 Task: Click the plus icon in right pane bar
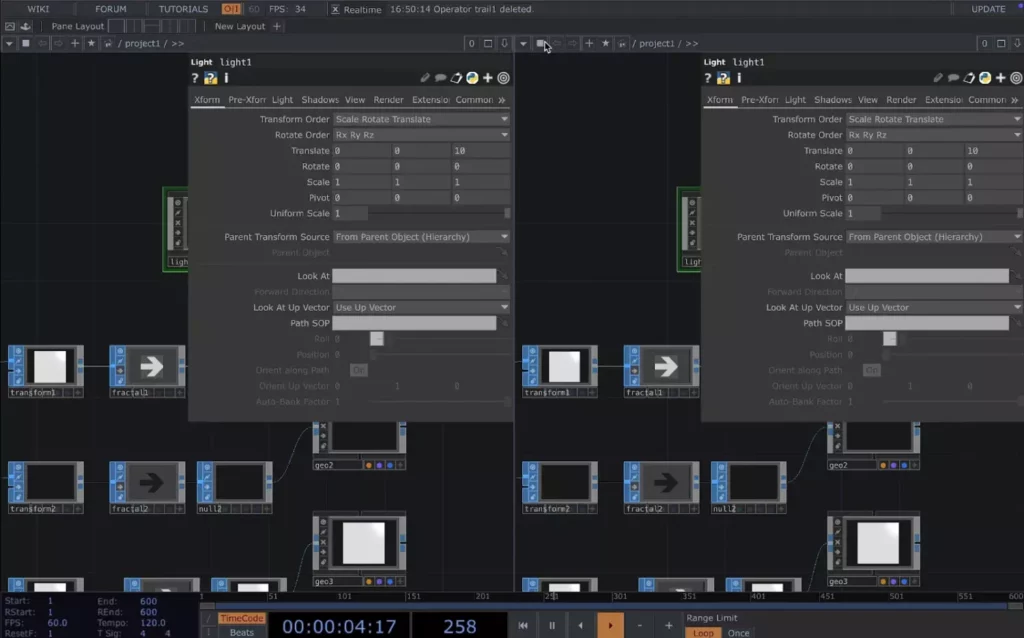589,44
